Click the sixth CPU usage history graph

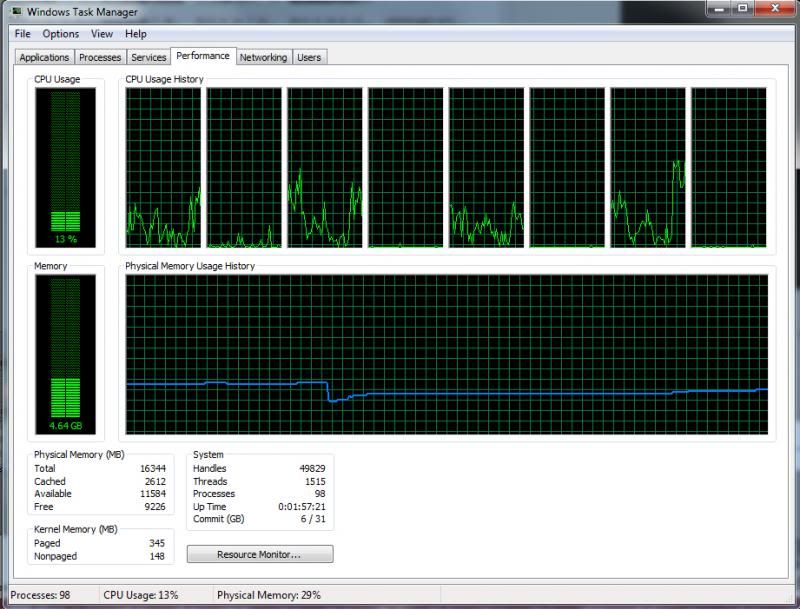tap(567, 168)
